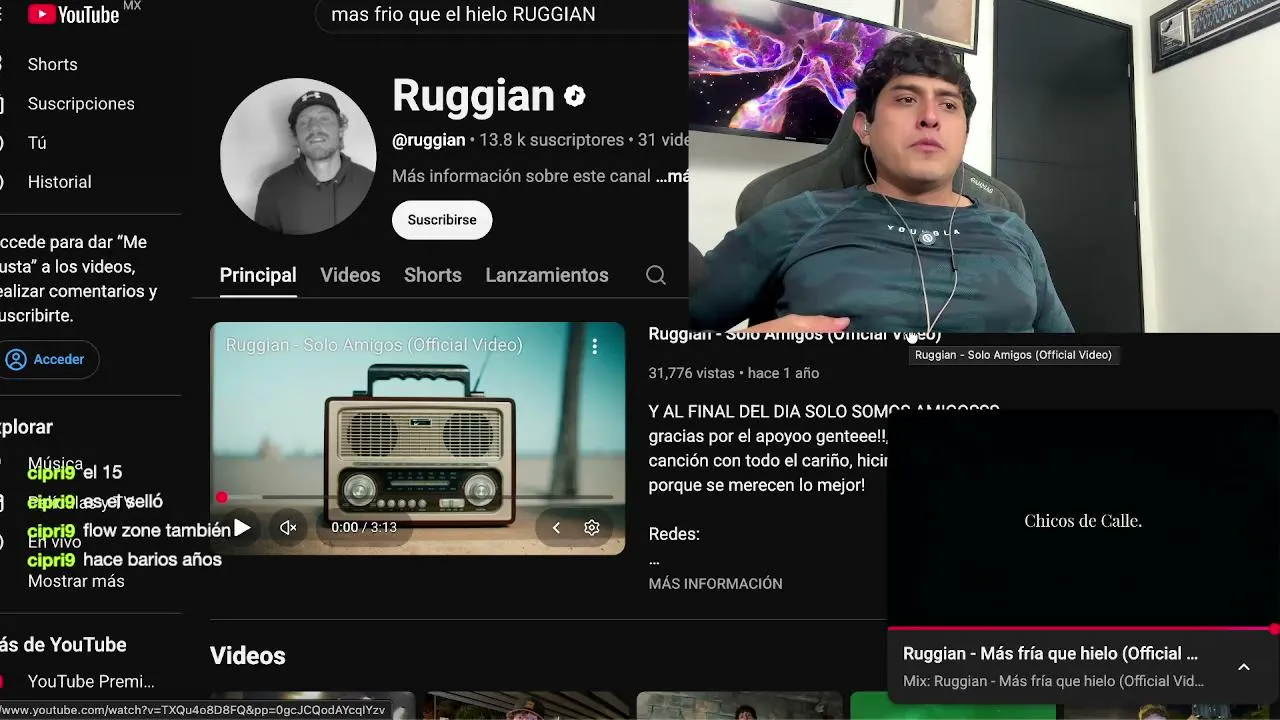Open Shorts from the left sidebar
This screenshot has height=720, width=1280.
[x=53, y=64]
